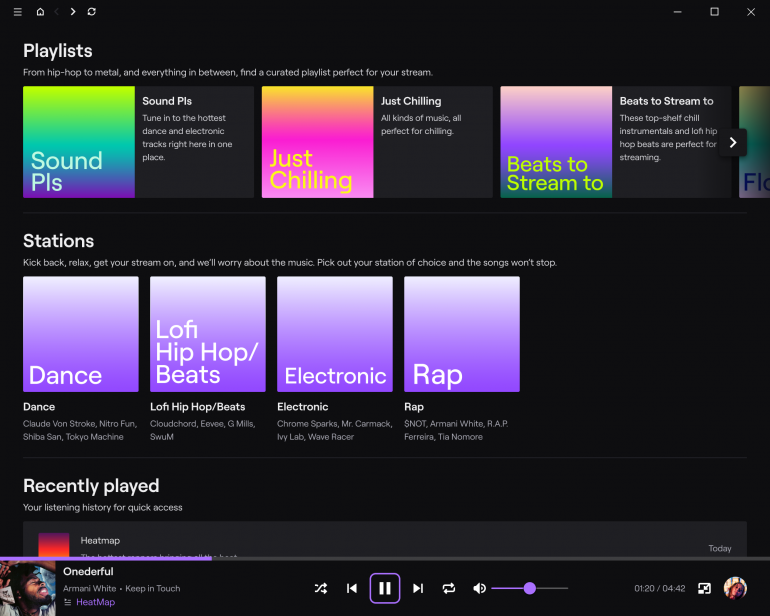Open the HeatMap playlist link

tap(95, 603)
